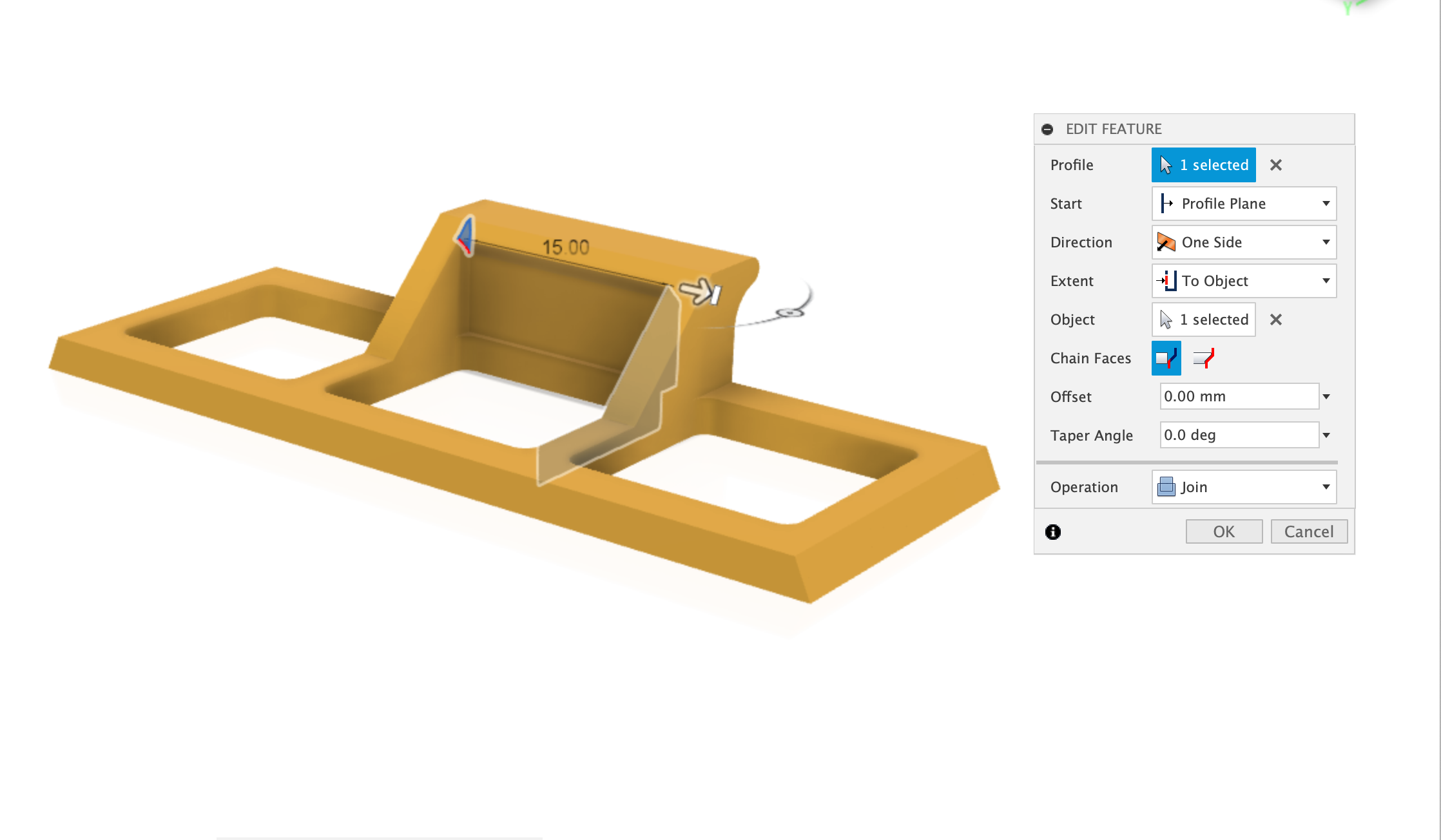Open the Direction 'One Side' dropdown
1441x840 pixels.
point(1244,242)
